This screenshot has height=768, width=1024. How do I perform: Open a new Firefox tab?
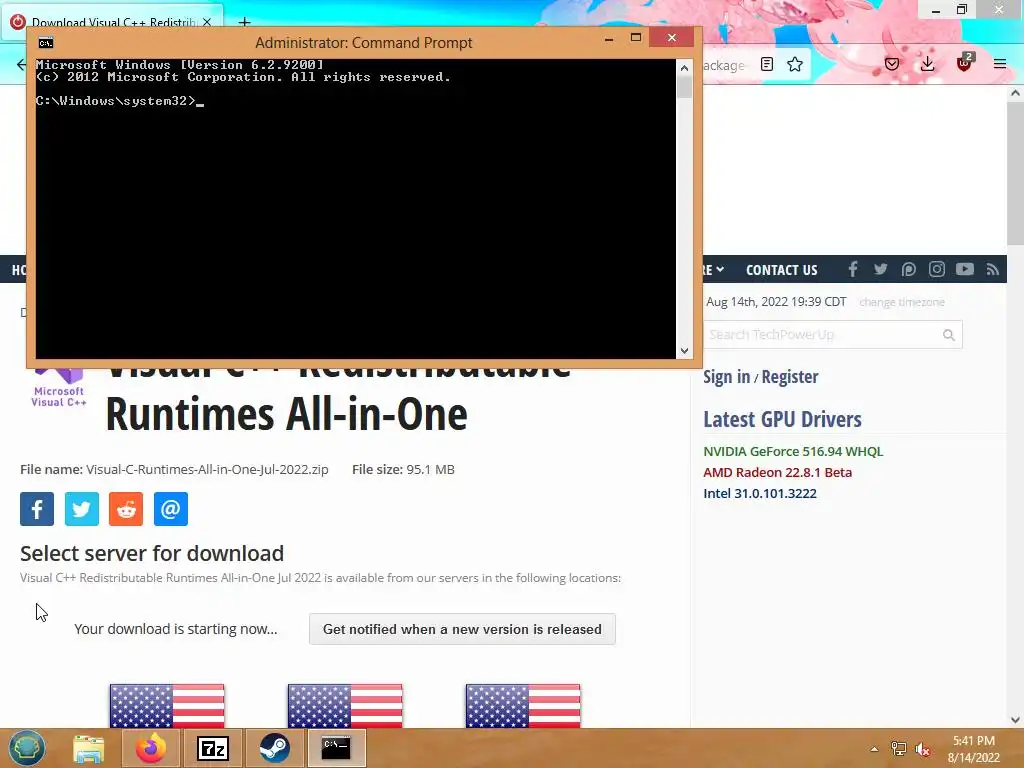[x=244, y=22]
